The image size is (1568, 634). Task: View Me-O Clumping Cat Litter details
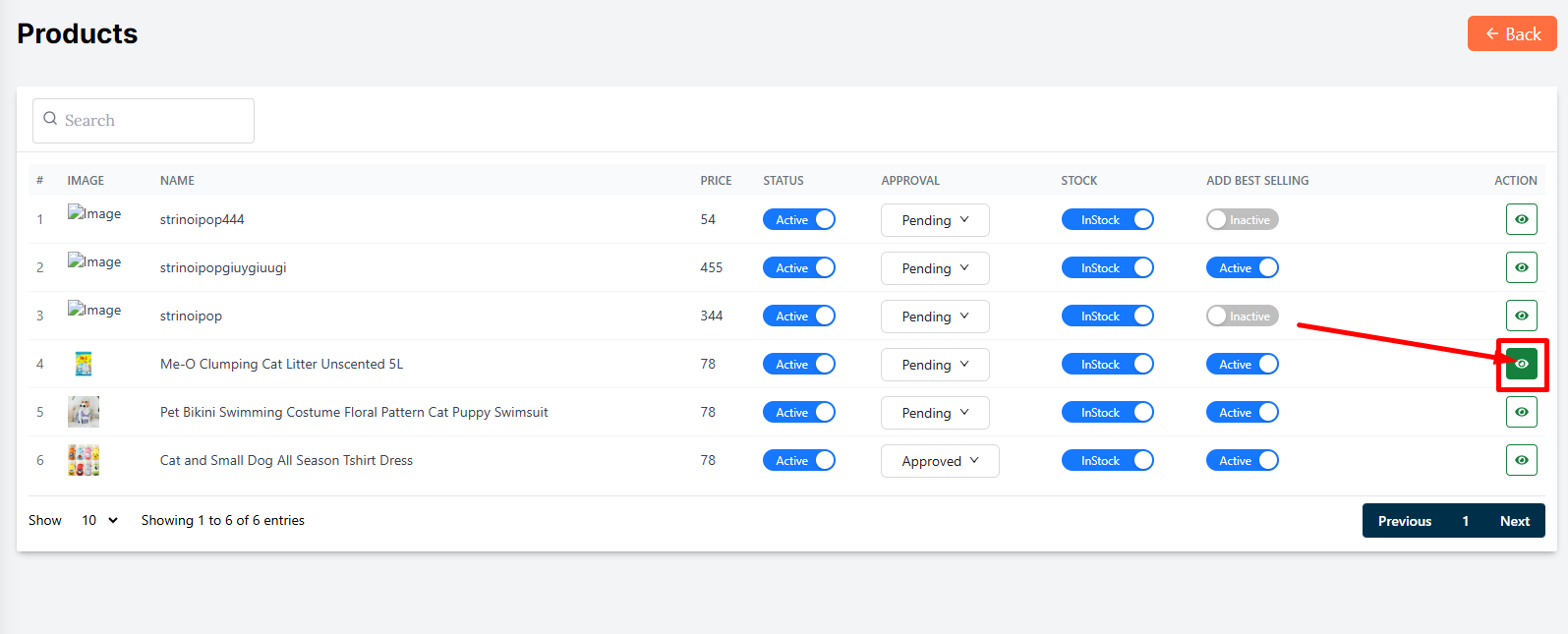coord(1521,364)
